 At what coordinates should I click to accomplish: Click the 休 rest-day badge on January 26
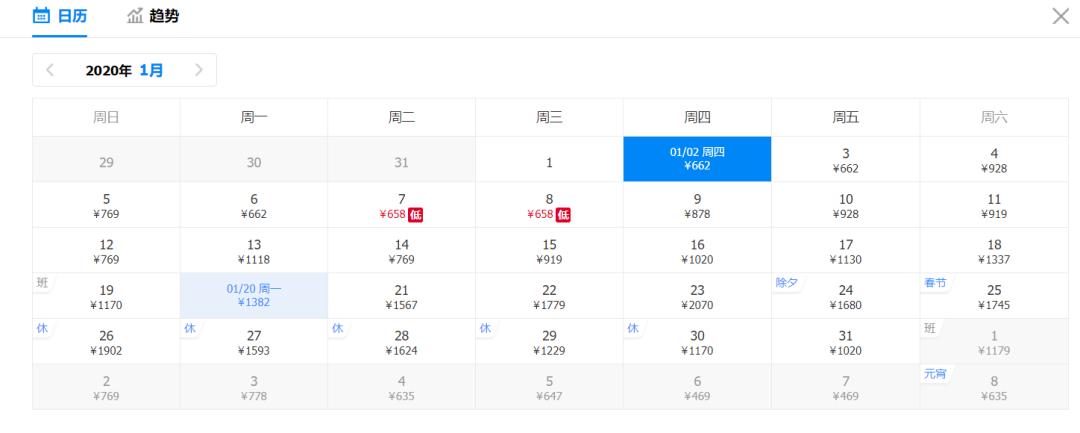pyautogui.click(x=41, y=328)
